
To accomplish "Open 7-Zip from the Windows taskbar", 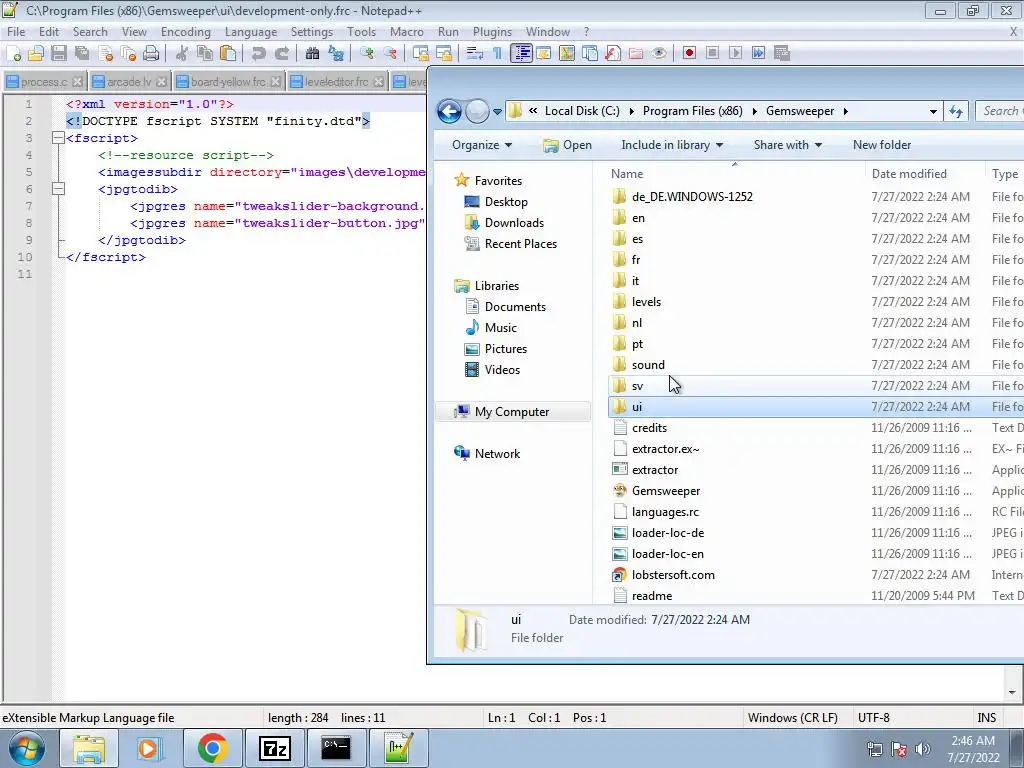I will pos(274,748).
